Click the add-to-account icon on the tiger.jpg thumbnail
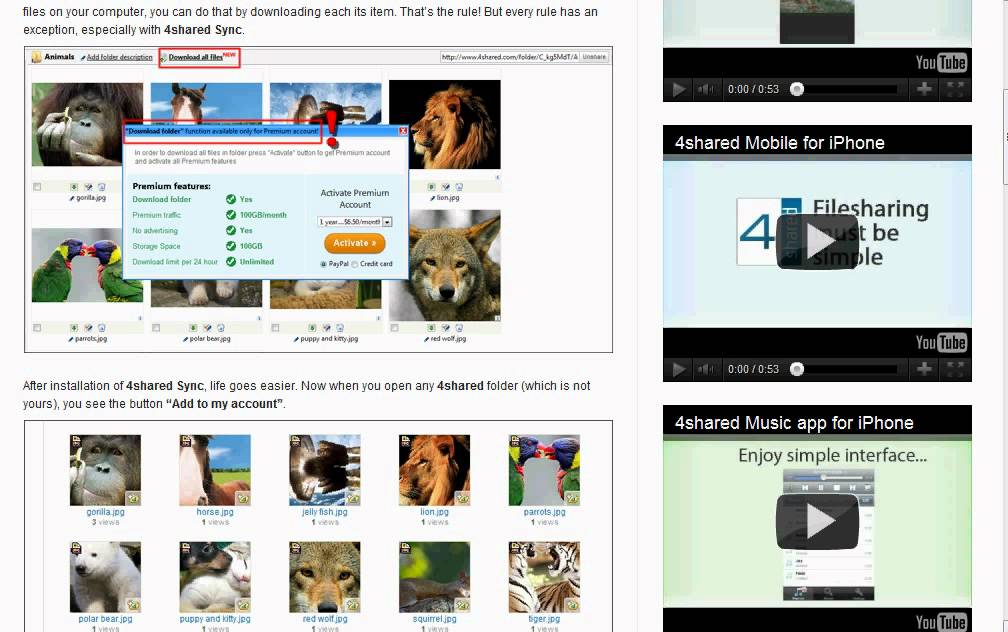Image resolution: width=1008 pixels, height=632 pixels. (572, 604)
